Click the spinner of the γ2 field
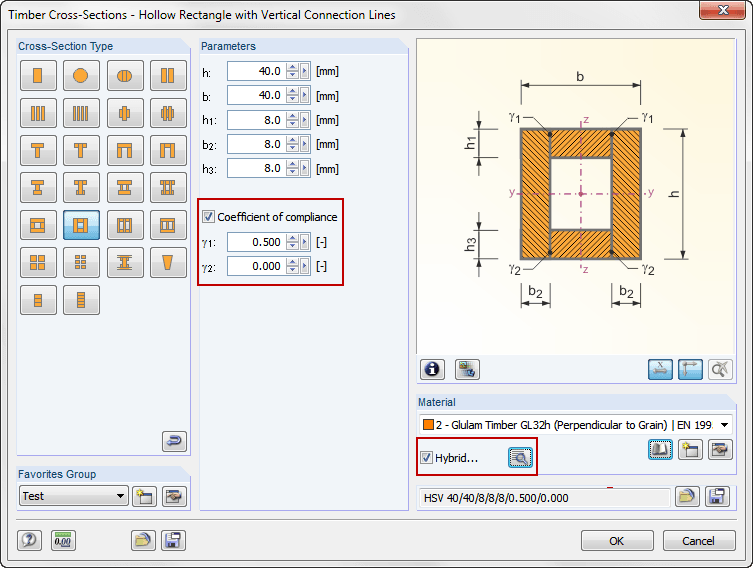Screen dimensions: 753x568 click(x=292, y=266)
